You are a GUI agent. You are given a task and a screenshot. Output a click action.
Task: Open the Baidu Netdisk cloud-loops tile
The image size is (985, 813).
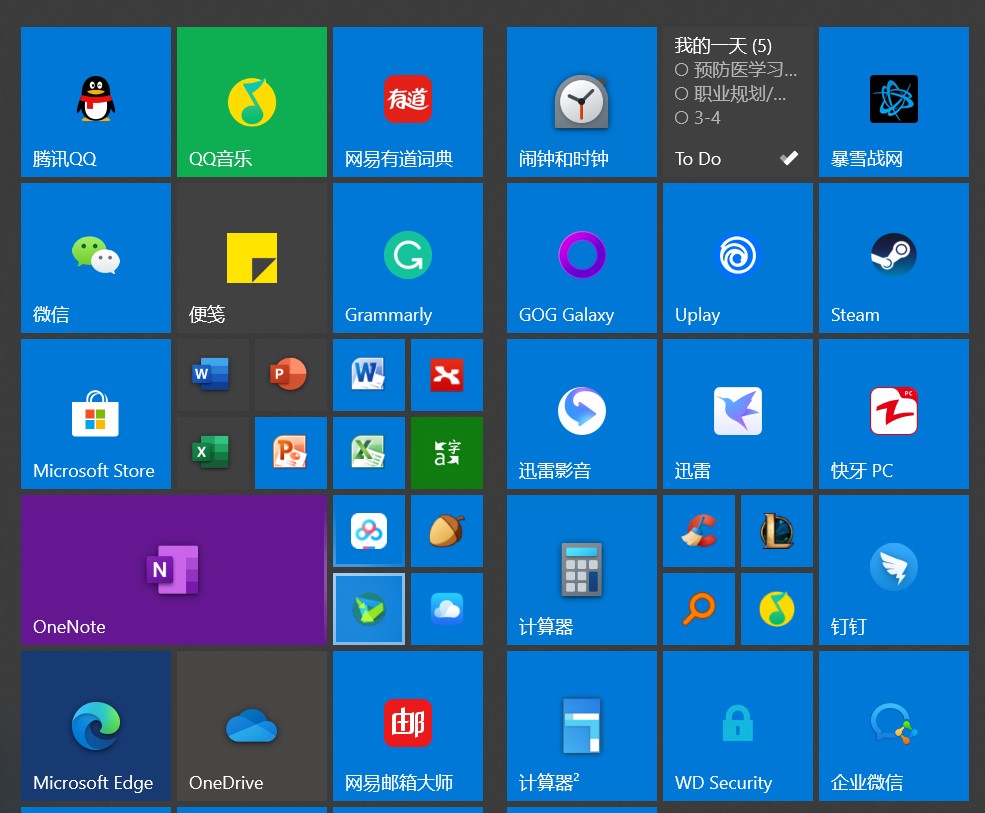click(369, 531)
